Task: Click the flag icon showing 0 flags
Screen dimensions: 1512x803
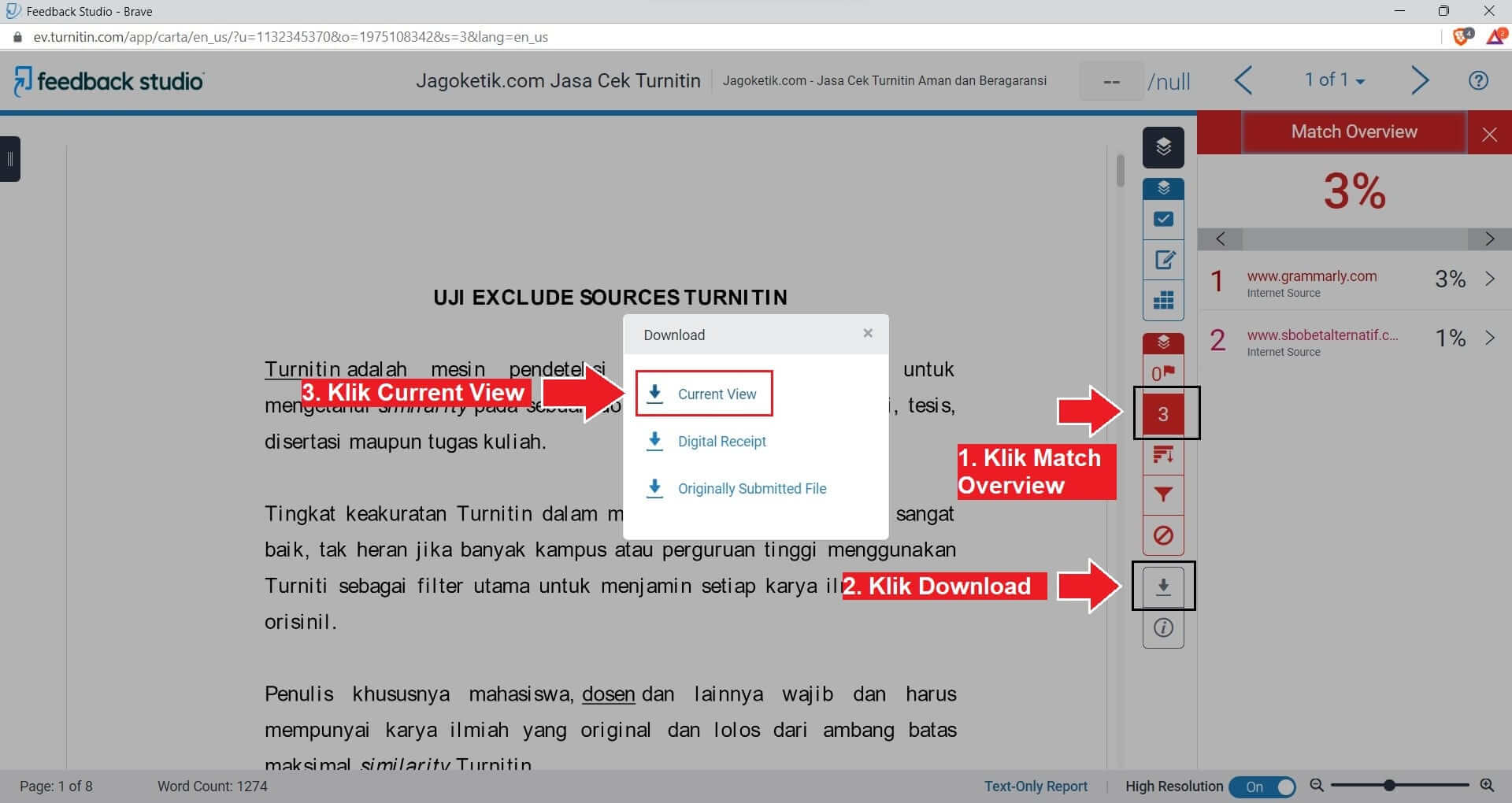Action: [1164, 372]
